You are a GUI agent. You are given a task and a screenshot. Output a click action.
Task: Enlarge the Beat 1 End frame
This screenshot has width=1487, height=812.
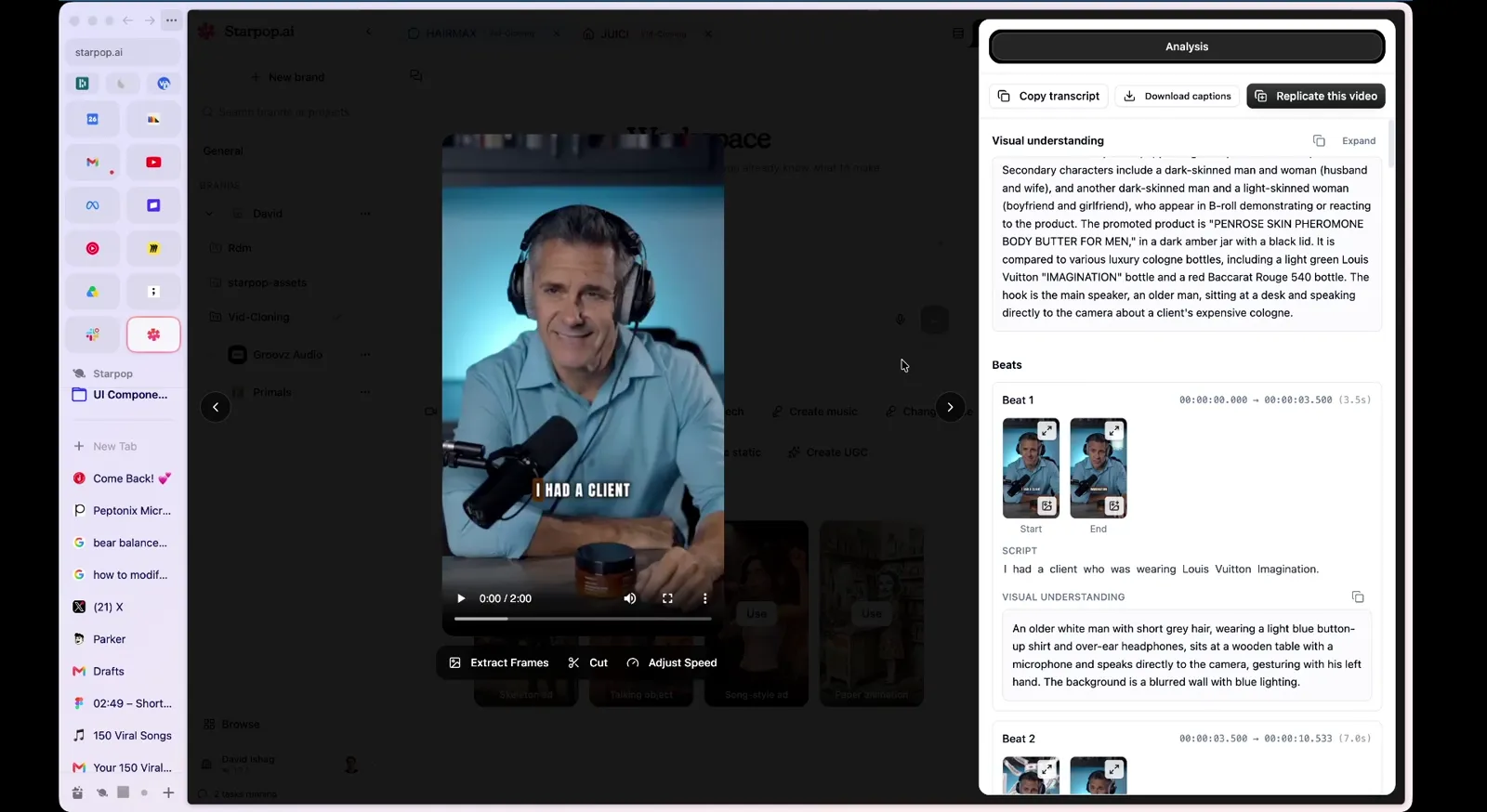pos(1113,430)
